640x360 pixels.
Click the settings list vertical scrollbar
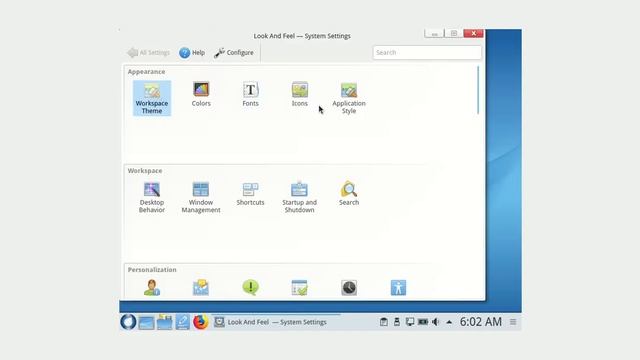[x=478, y=90]
